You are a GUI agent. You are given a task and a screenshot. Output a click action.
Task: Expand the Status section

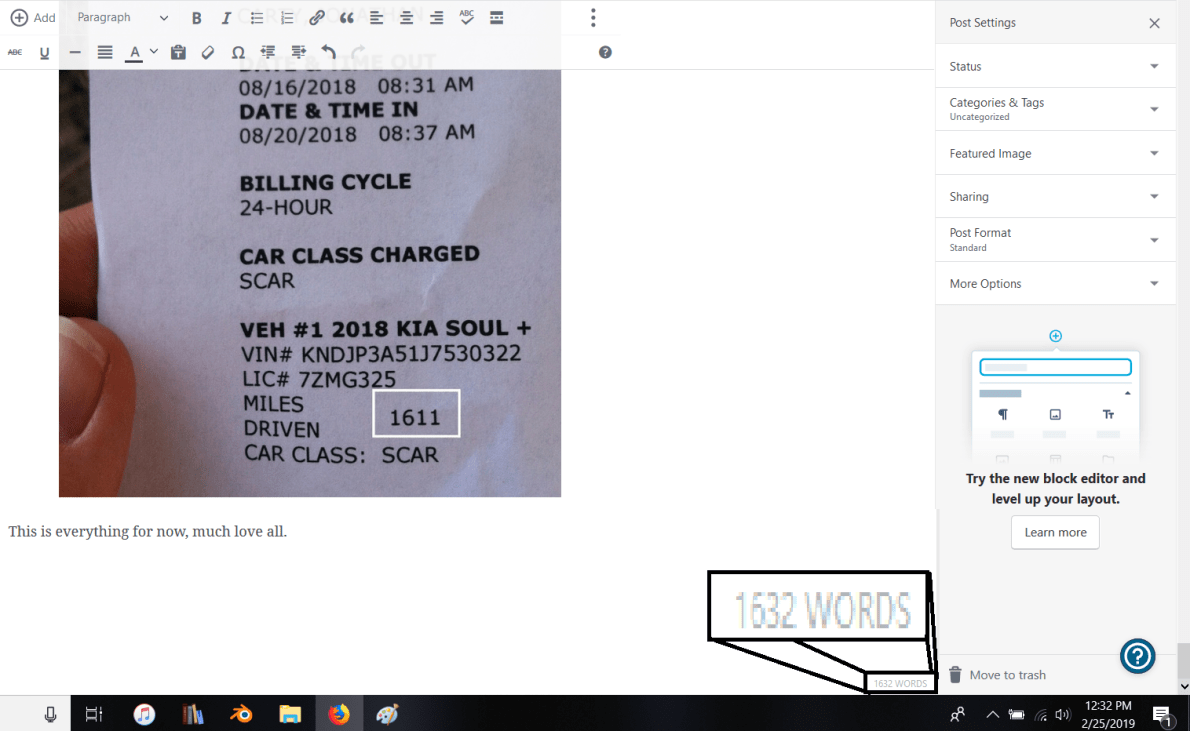[x=1055, y=66]
